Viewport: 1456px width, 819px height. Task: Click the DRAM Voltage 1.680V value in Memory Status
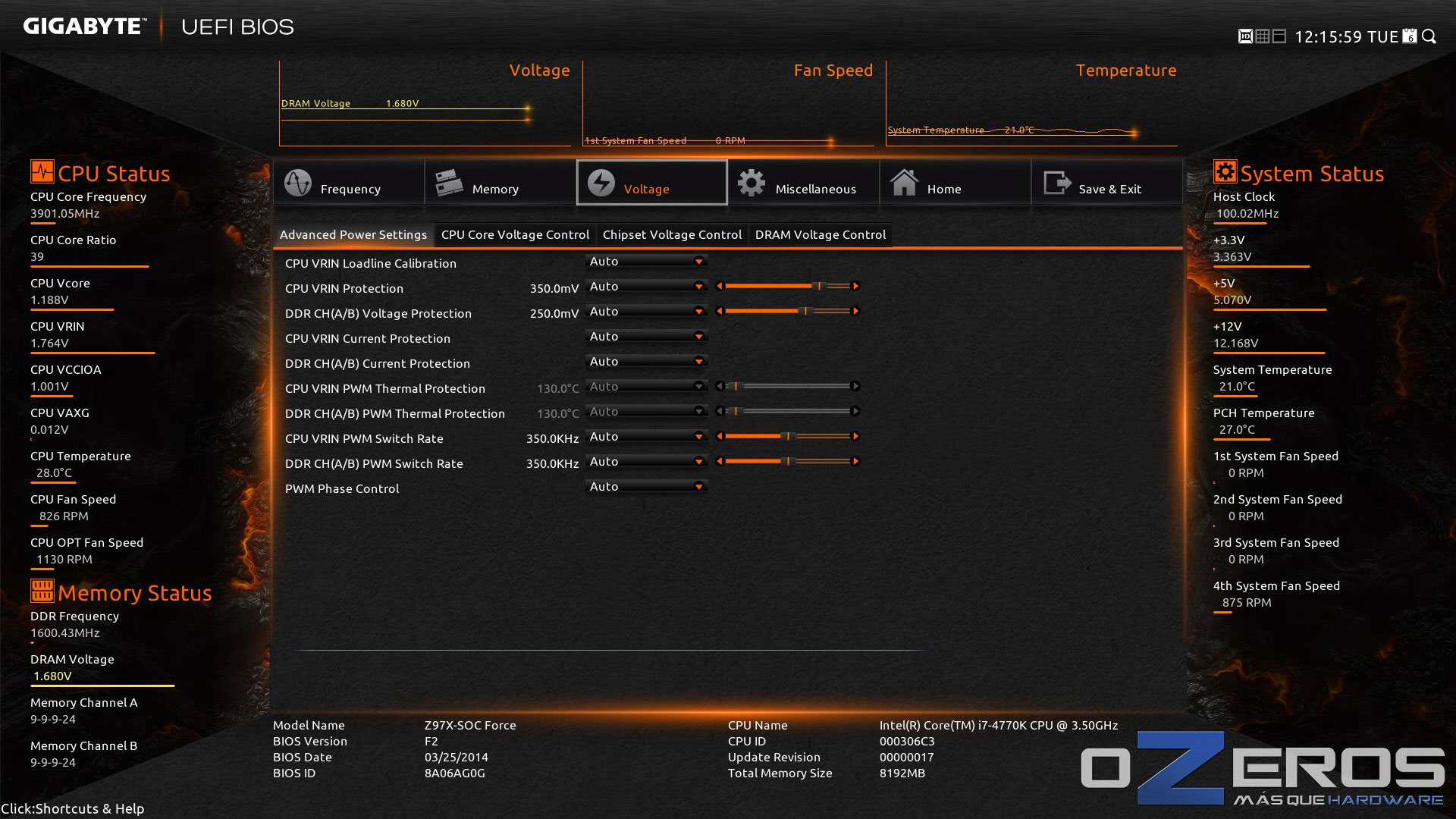[53, 676]
